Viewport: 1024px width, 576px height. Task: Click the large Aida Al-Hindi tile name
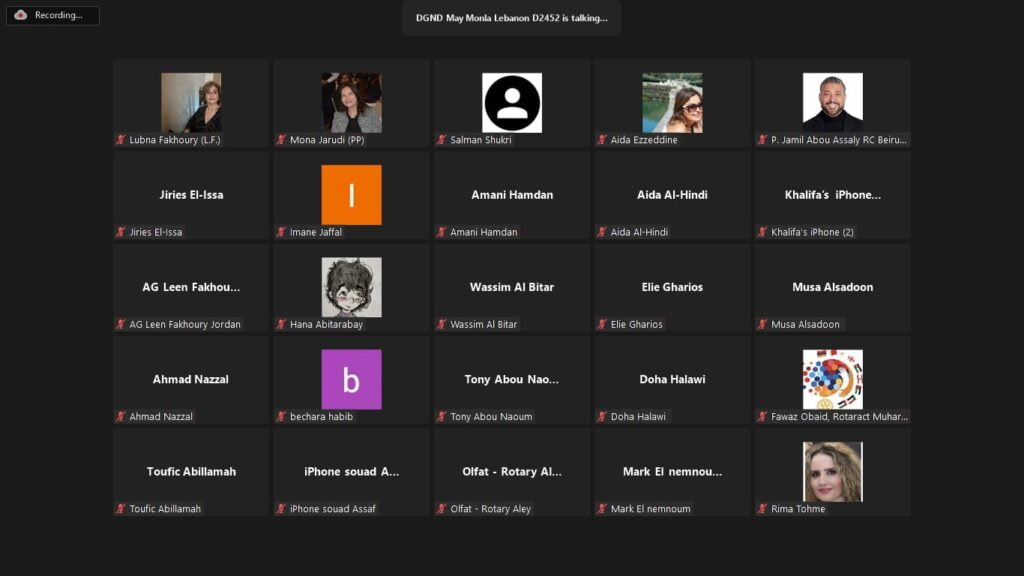[x=672, y=195]
